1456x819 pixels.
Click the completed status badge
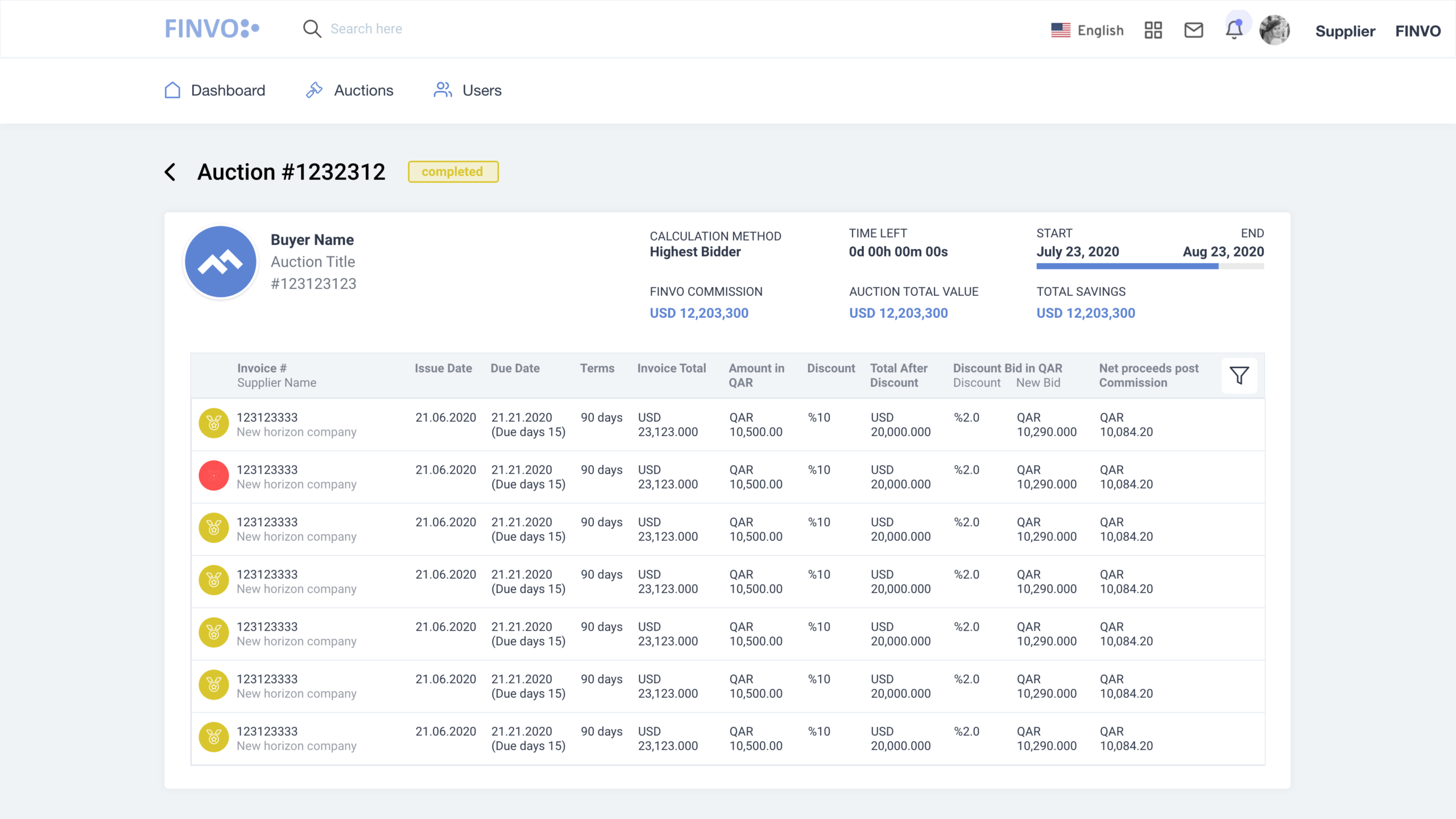(453, 172)
